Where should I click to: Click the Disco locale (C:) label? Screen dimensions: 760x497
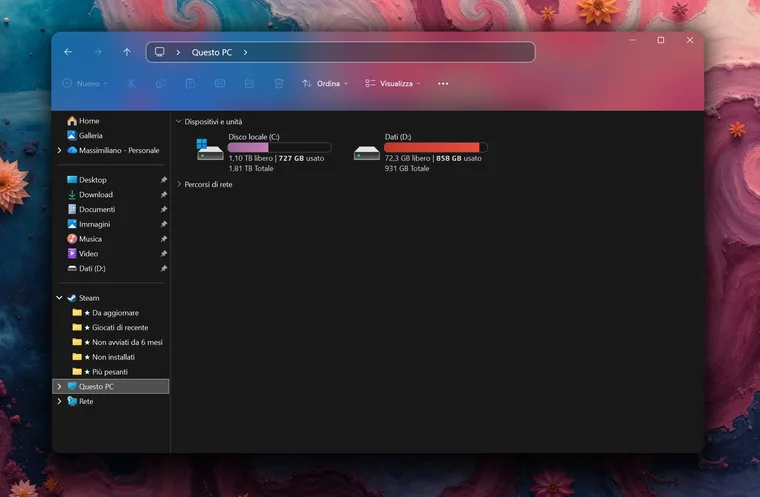point(254,137)
